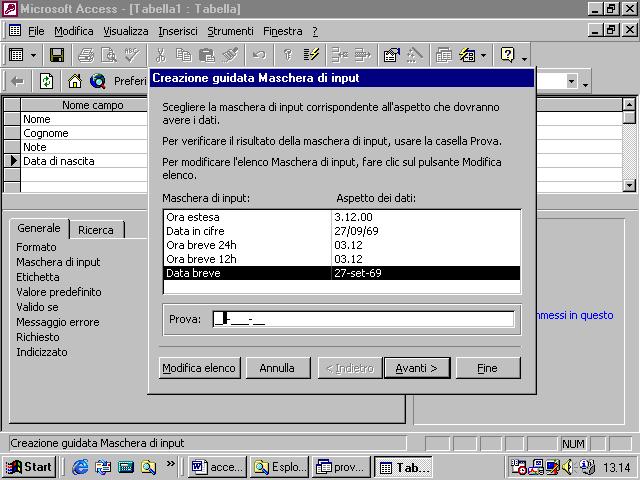Click the Refresh page icon
Screen dimensions: 640x480
coord(47,81)
